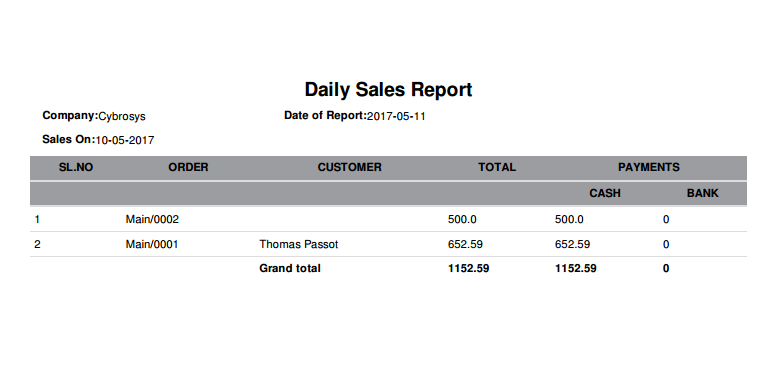
Task: Click the 500.0 total for Main/0002
Action: [462, 220]
